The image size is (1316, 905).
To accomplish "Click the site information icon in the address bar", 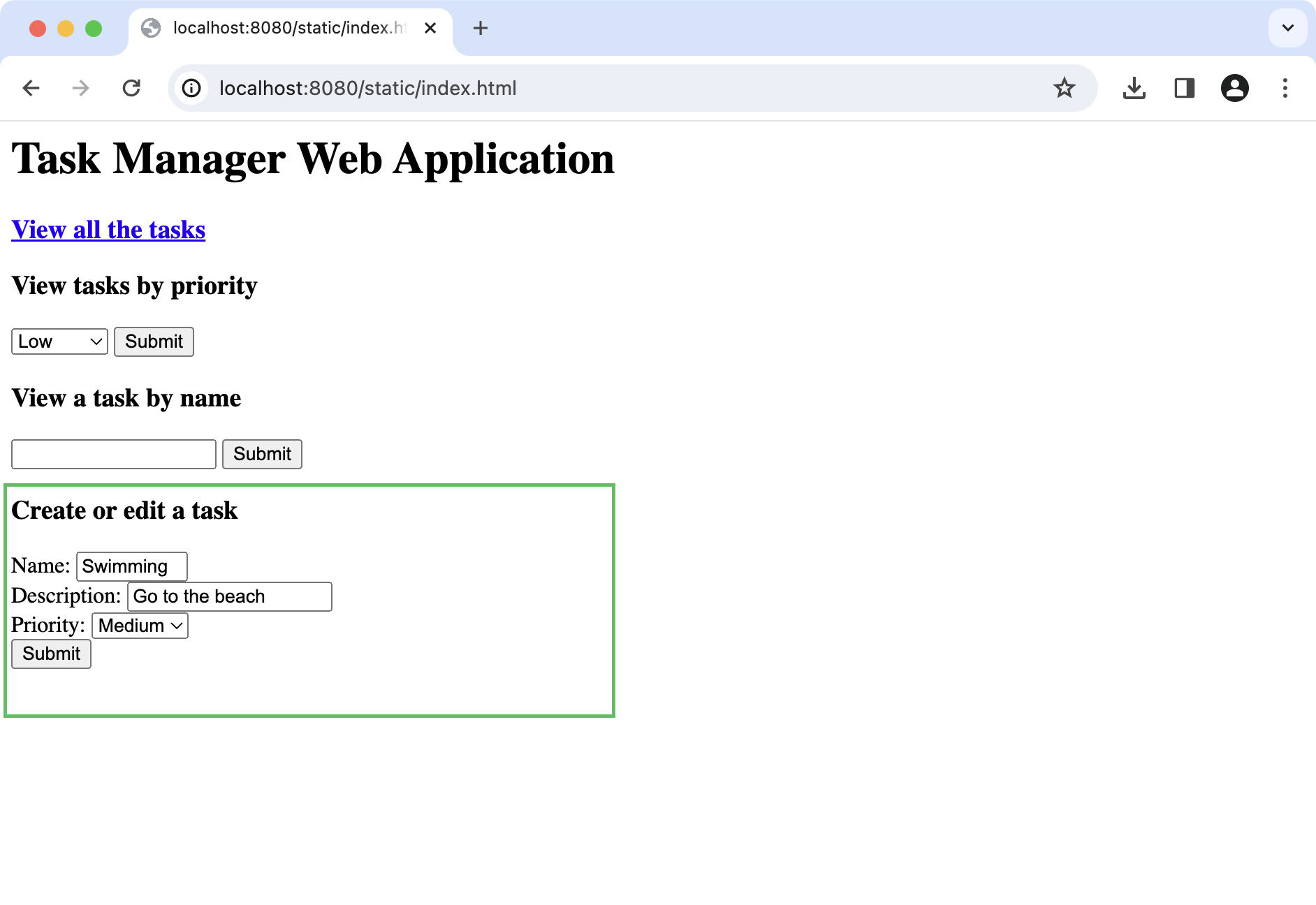I will (x=191, y=88).
